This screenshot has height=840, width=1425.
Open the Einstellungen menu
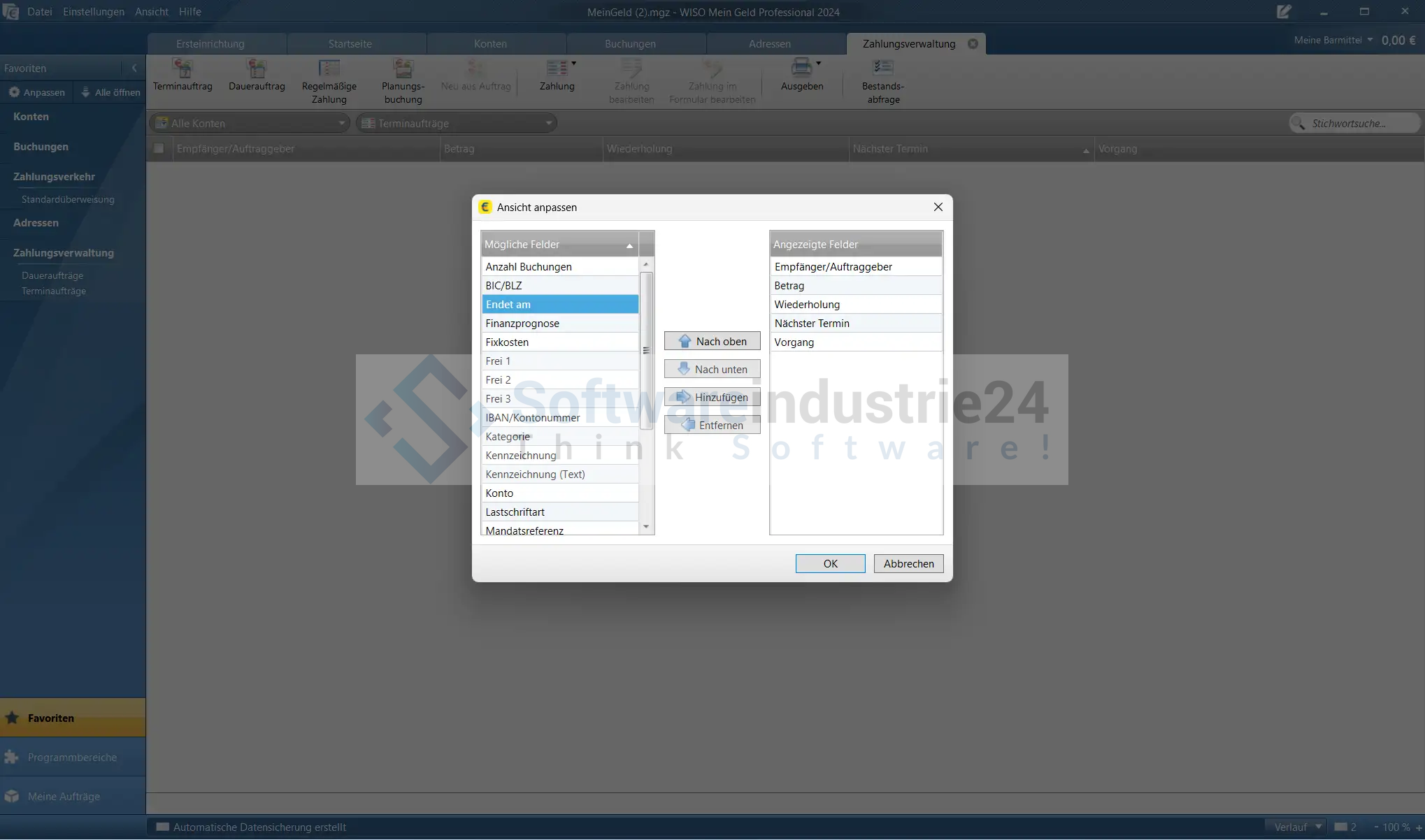[x=93, y=12]
